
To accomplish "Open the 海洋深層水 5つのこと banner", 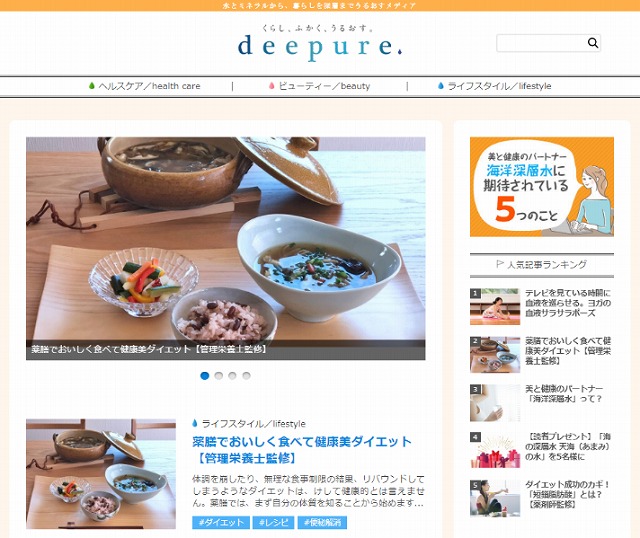I will pos(542,187).
